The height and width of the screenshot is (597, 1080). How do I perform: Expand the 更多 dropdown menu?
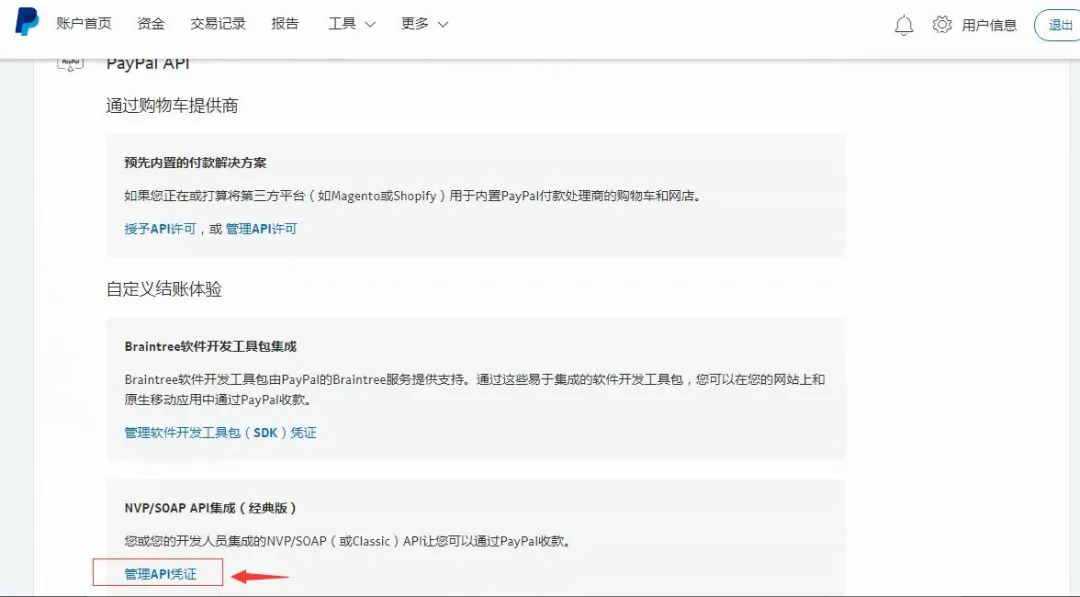pos(415,23)
